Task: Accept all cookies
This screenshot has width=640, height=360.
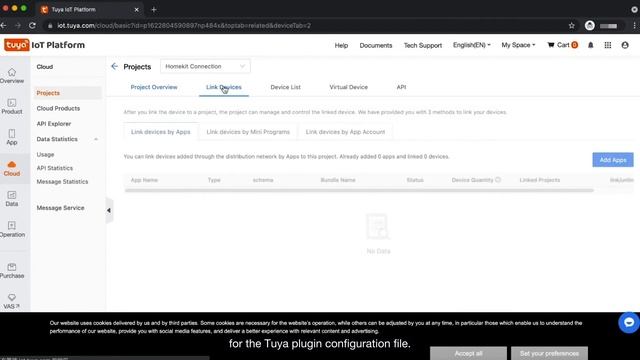Action: click(x=468, y=353)
